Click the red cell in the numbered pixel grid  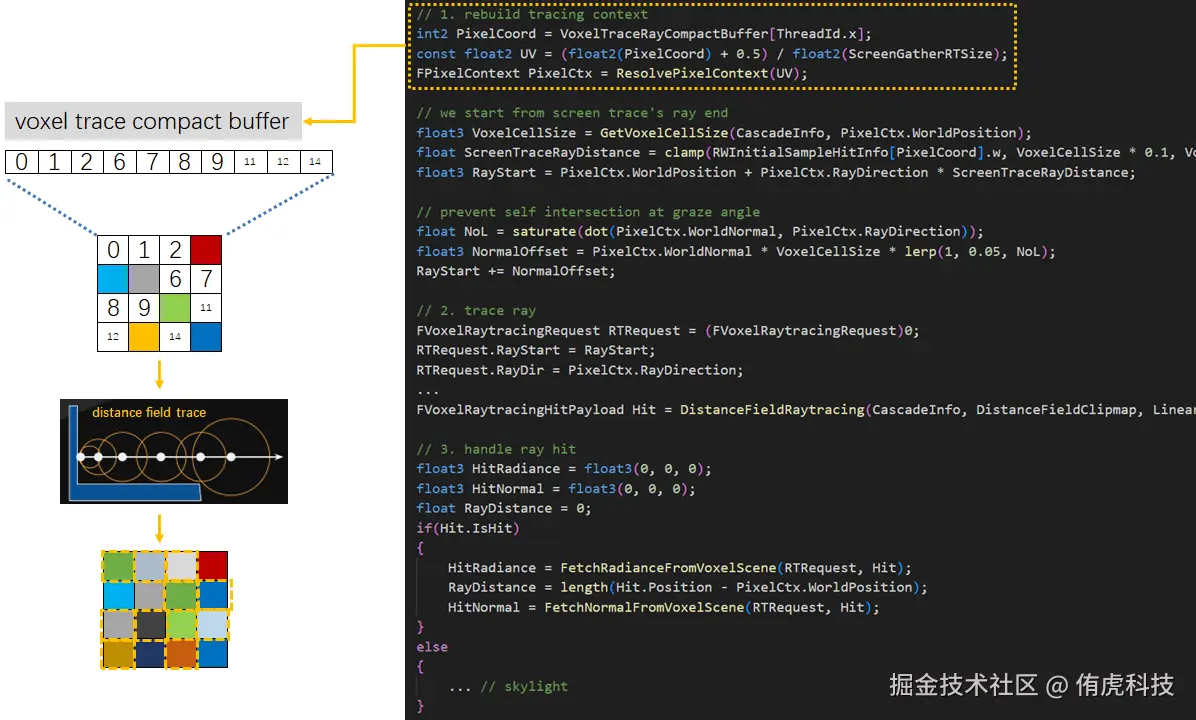206,249
